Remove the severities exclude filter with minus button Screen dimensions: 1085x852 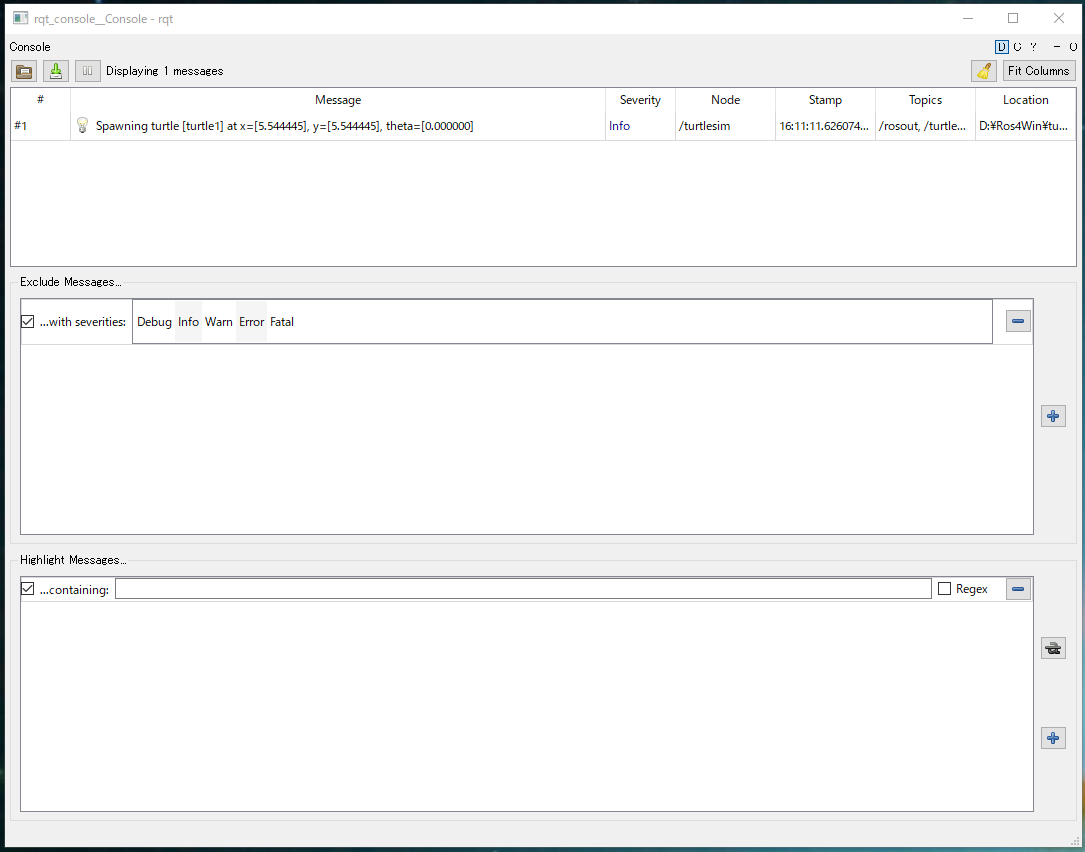1018,321
